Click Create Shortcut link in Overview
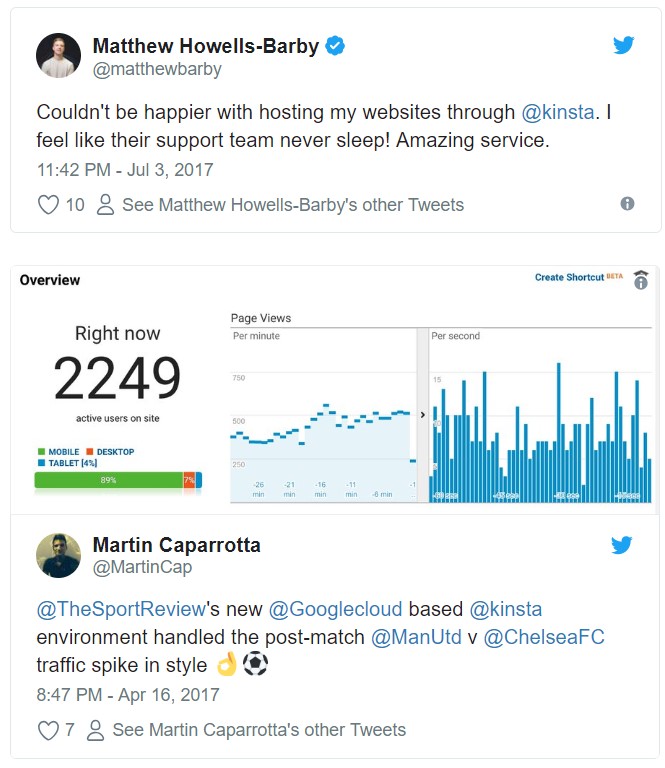Viewport: 665px width, 768px height. click(x=569, y=277)
